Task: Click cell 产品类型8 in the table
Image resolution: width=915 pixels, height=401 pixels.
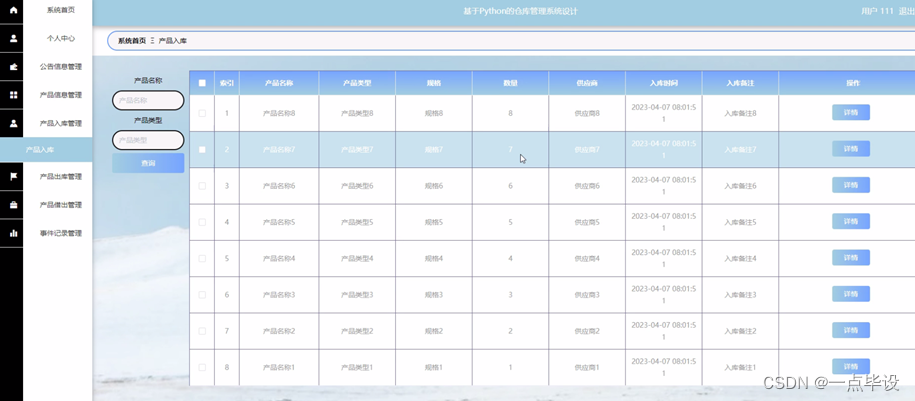Action: [357, 113]
